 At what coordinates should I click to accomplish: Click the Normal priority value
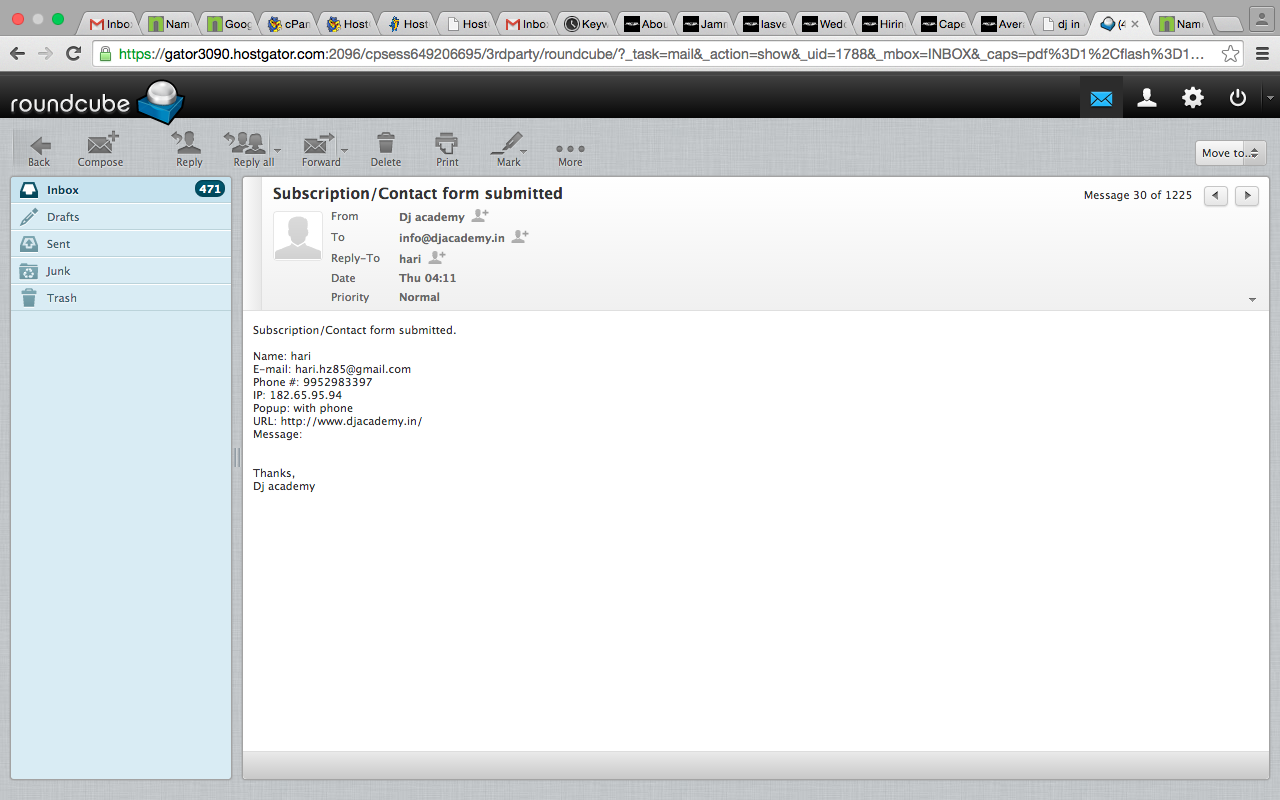point(419,297)
